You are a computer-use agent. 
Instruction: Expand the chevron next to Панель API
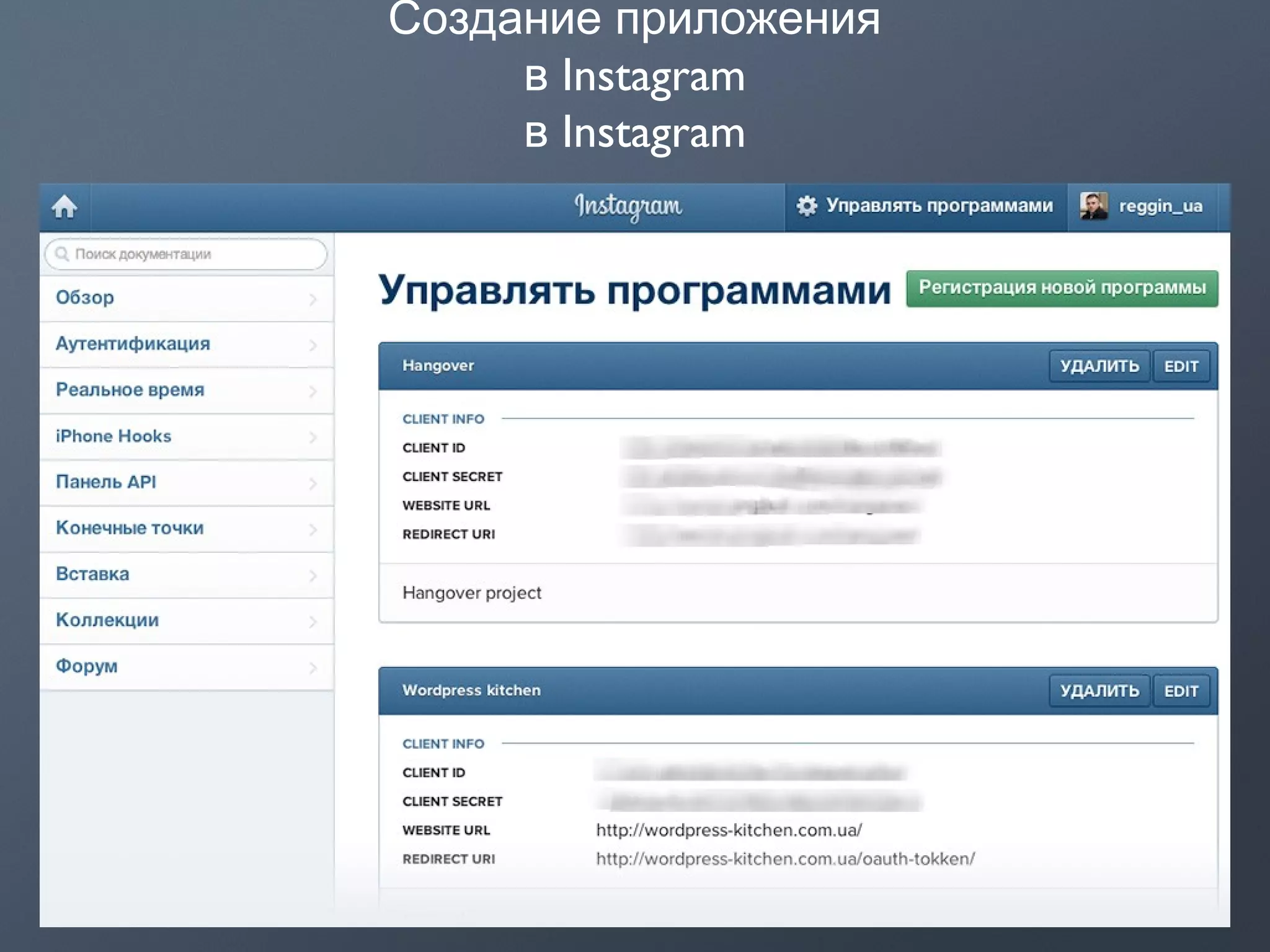point(313,483)
